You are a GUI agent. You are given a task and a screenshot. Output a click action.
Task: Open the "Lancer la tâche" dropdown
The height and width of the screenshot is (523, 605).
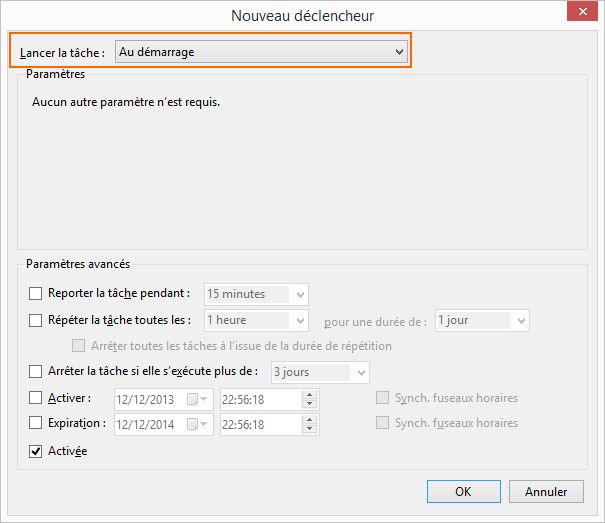pos(261,52)
